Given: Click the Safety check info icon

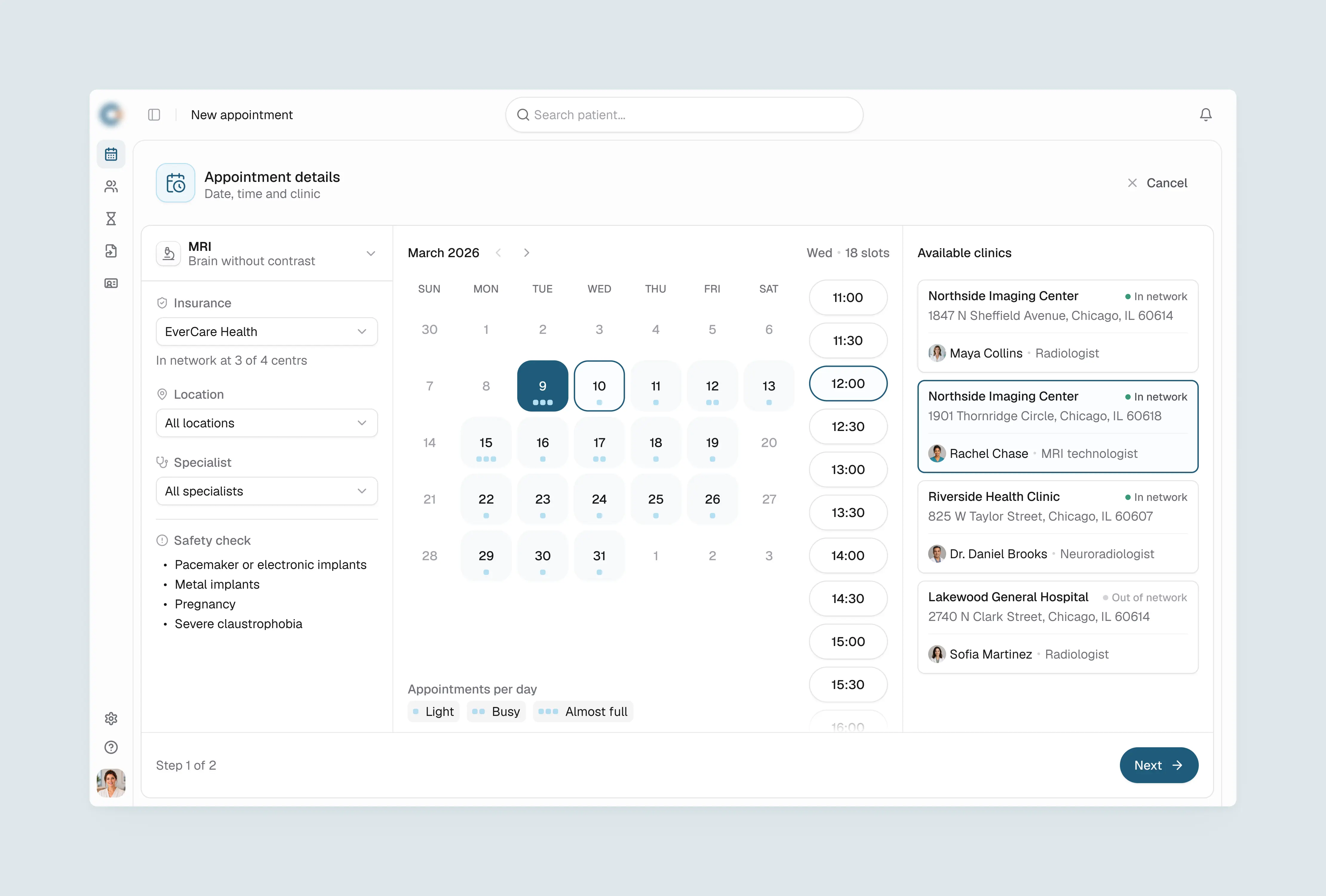Looking at the screenshot, I should (x=162, y=541).
